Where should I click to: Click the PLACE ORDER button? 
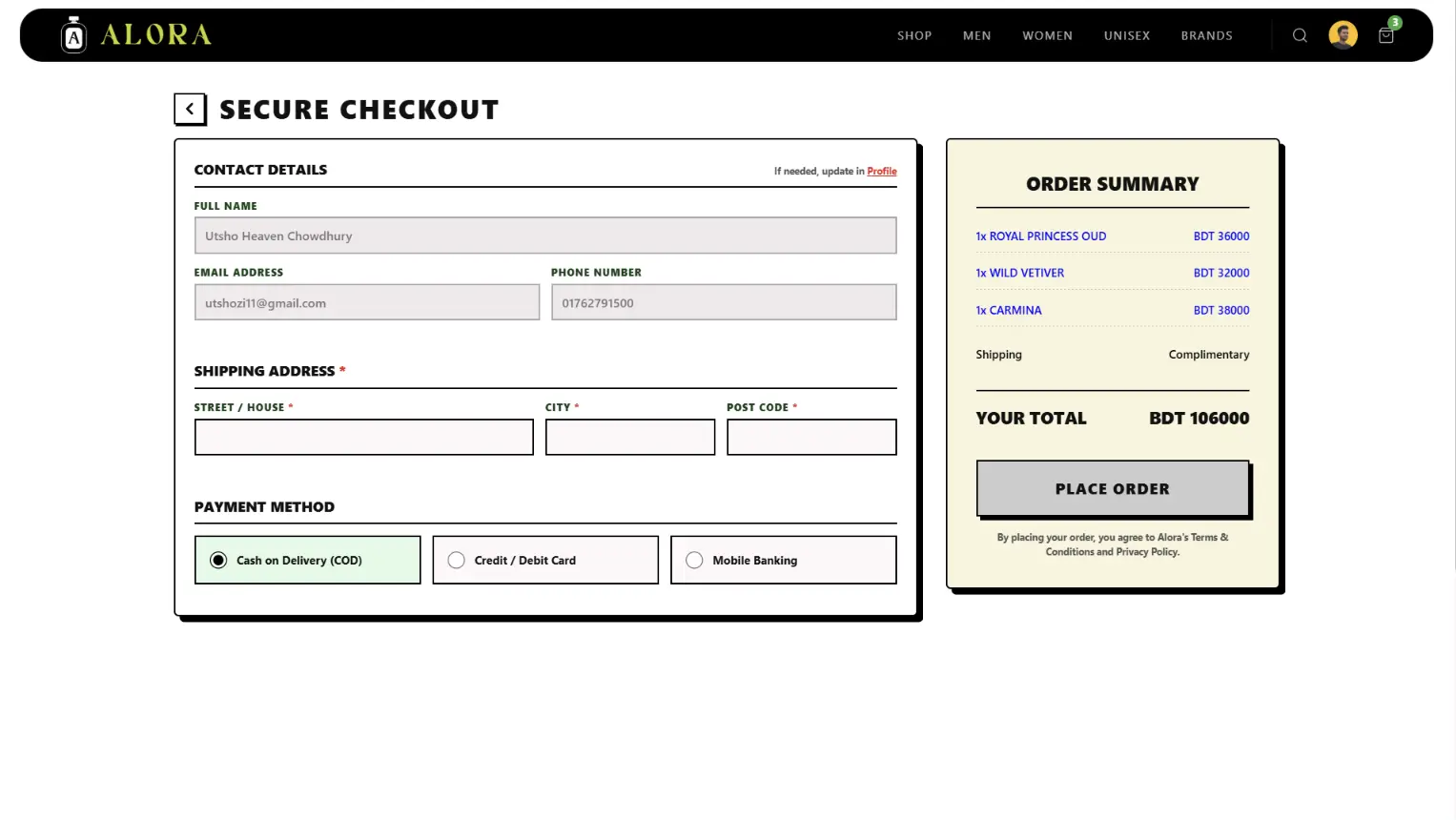[1112, 488]
